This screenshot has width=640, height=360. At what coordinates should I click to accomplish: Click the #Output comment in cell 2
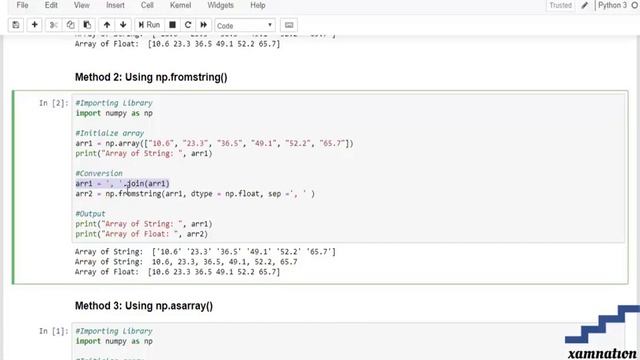[90, 214]
